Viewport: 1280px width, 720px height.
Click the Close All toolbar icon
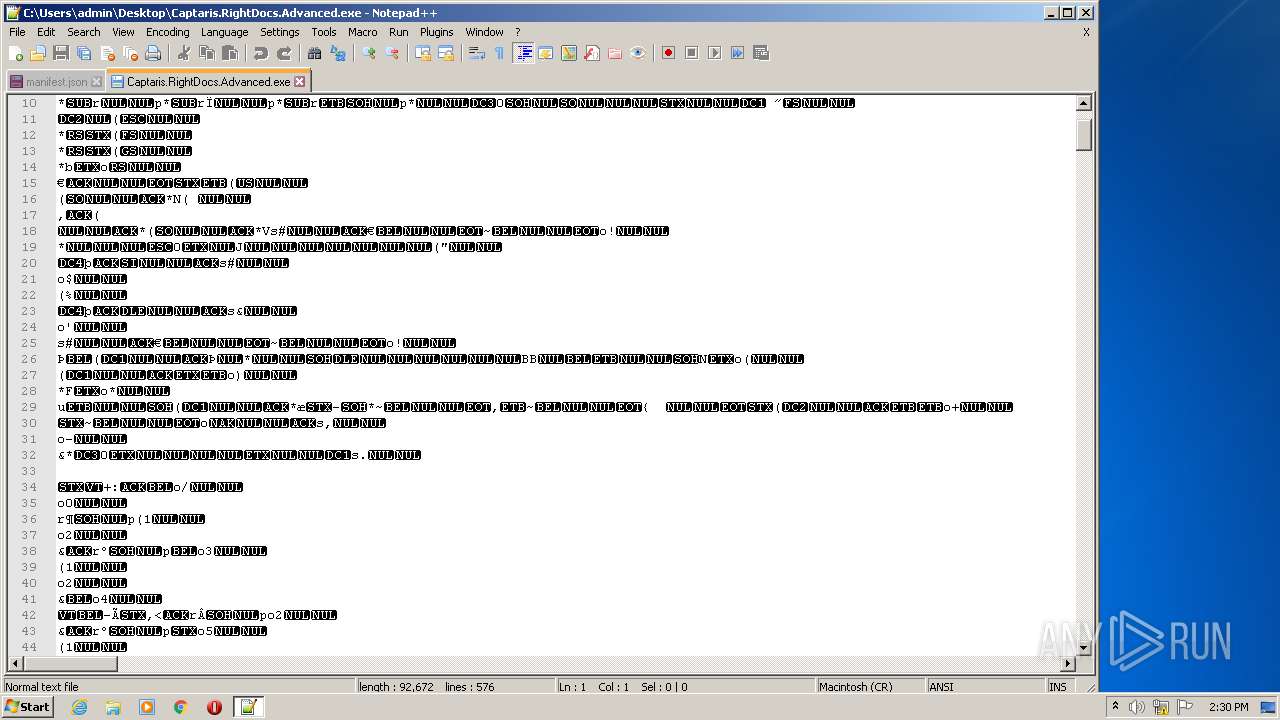tap(130, 53)
